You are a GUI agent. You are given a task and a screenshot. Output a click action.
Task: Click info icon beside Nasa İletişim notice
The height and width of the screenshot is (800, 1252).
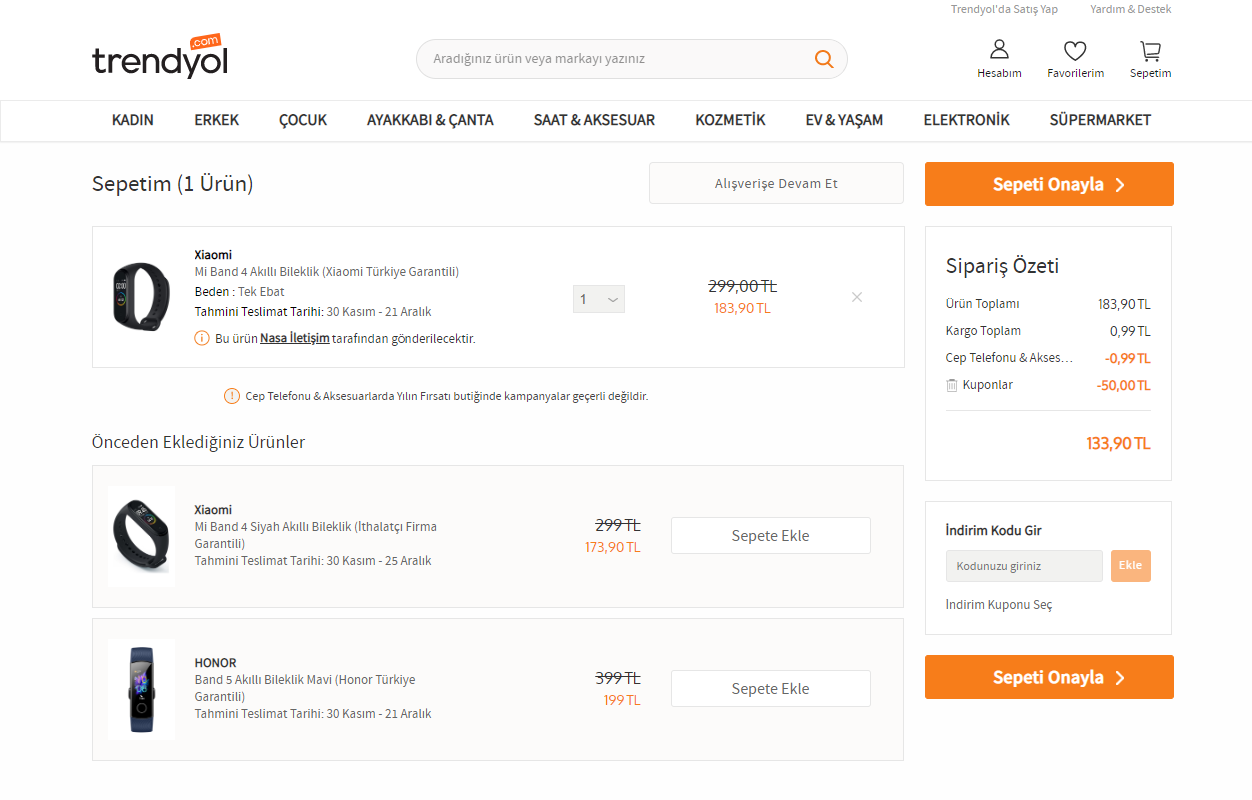click(202, 338)
